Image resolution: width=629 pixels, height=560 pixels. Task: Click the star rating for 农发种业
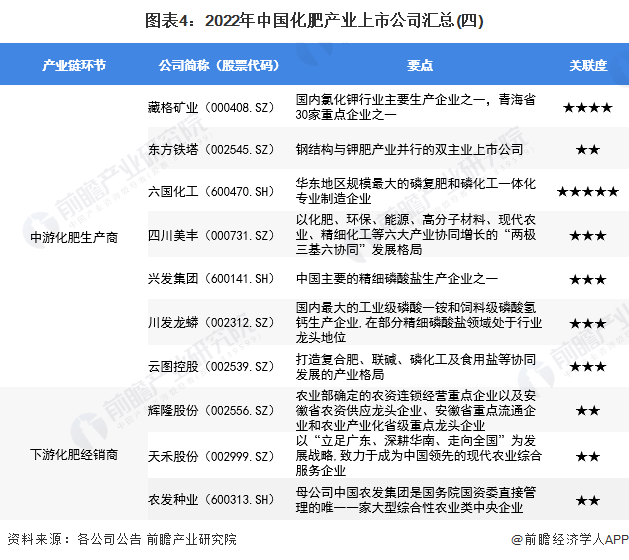[587, 500]
